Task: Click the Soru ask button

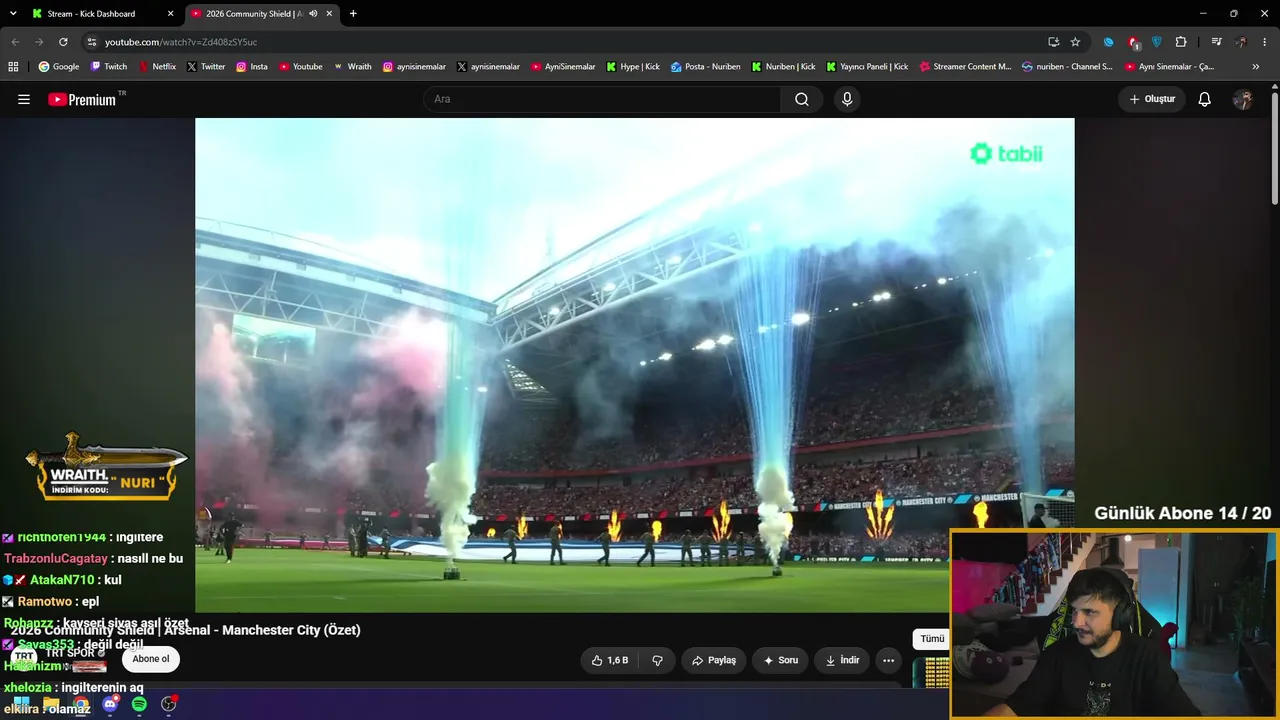Action: (x=781, y=660)
